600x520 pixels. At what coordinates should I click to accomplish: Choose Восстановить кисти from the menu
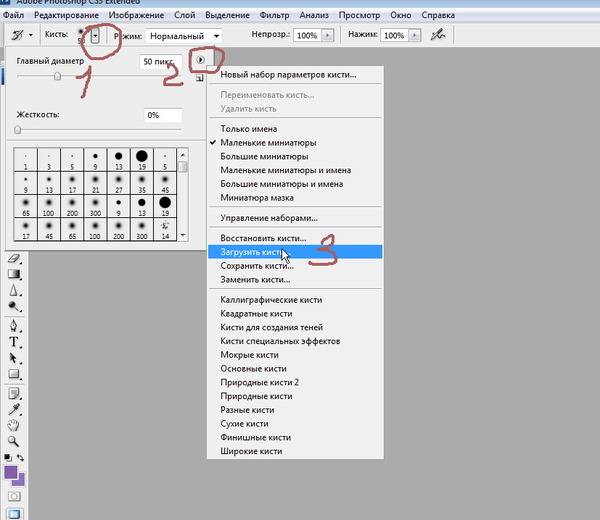point(295,238)
